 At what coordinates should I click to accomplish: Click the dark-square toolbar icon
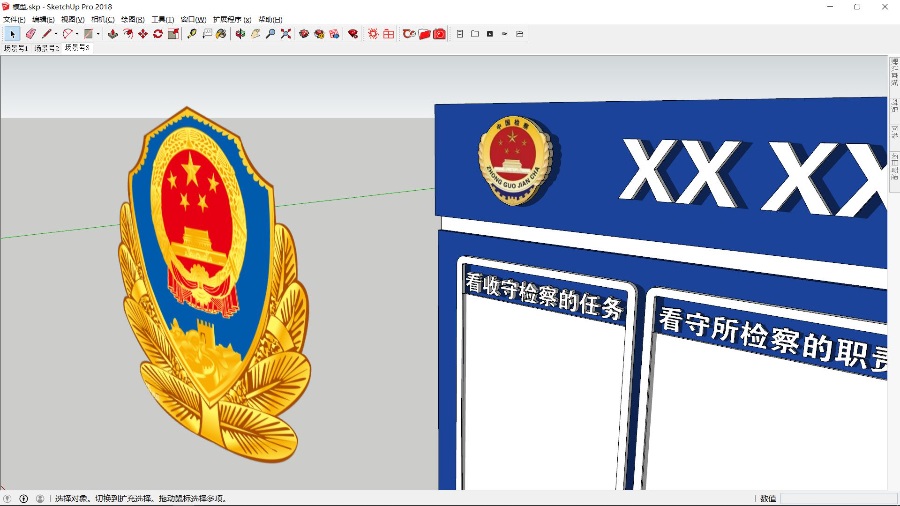(x=490, y=34)
